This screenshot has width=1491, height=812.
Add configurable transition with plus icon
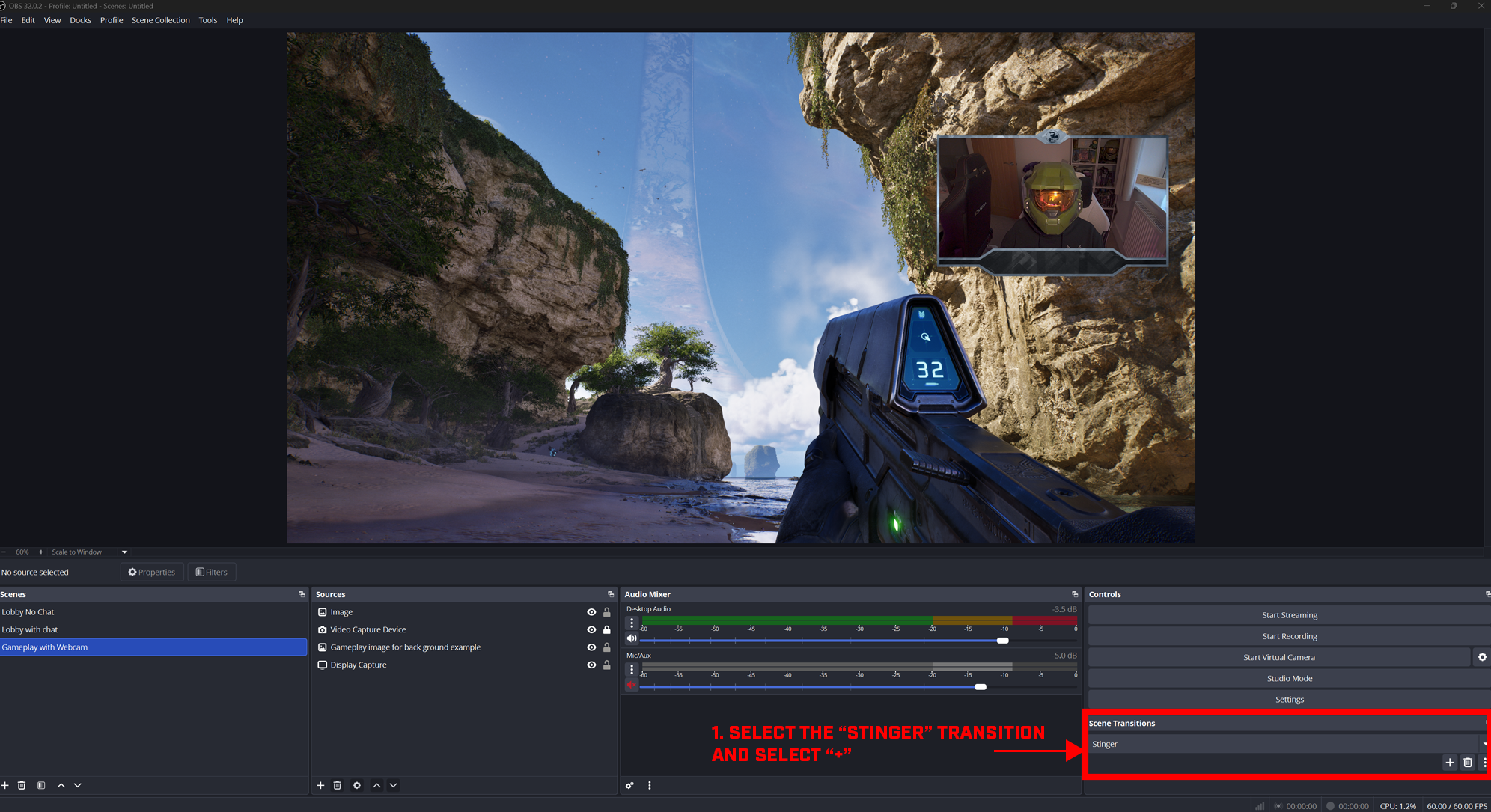tap(1450, 763)
